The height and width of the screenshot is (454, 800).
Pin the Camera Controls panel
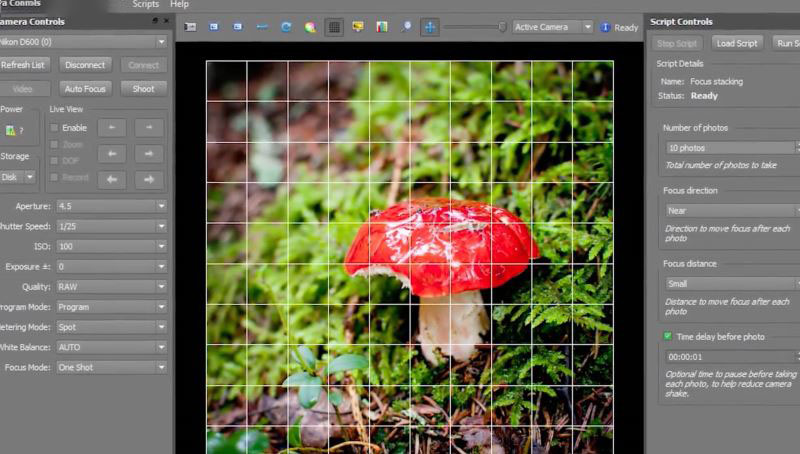tap(155, 21)
